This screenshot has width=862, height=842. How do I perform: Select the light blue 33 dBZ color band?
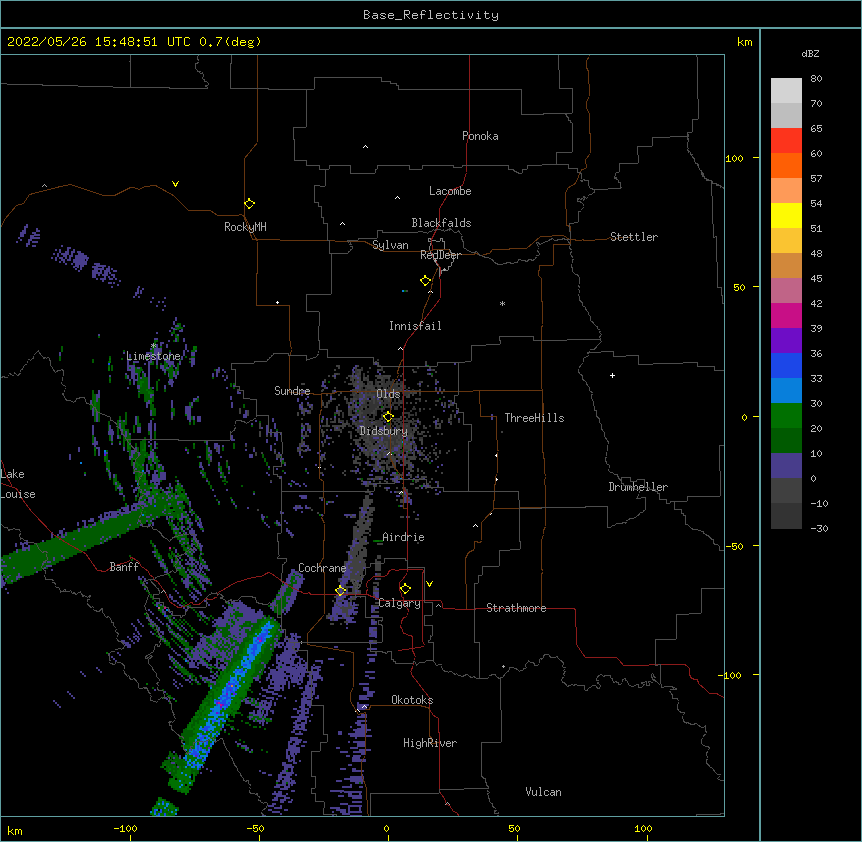[x=786, y=391]
